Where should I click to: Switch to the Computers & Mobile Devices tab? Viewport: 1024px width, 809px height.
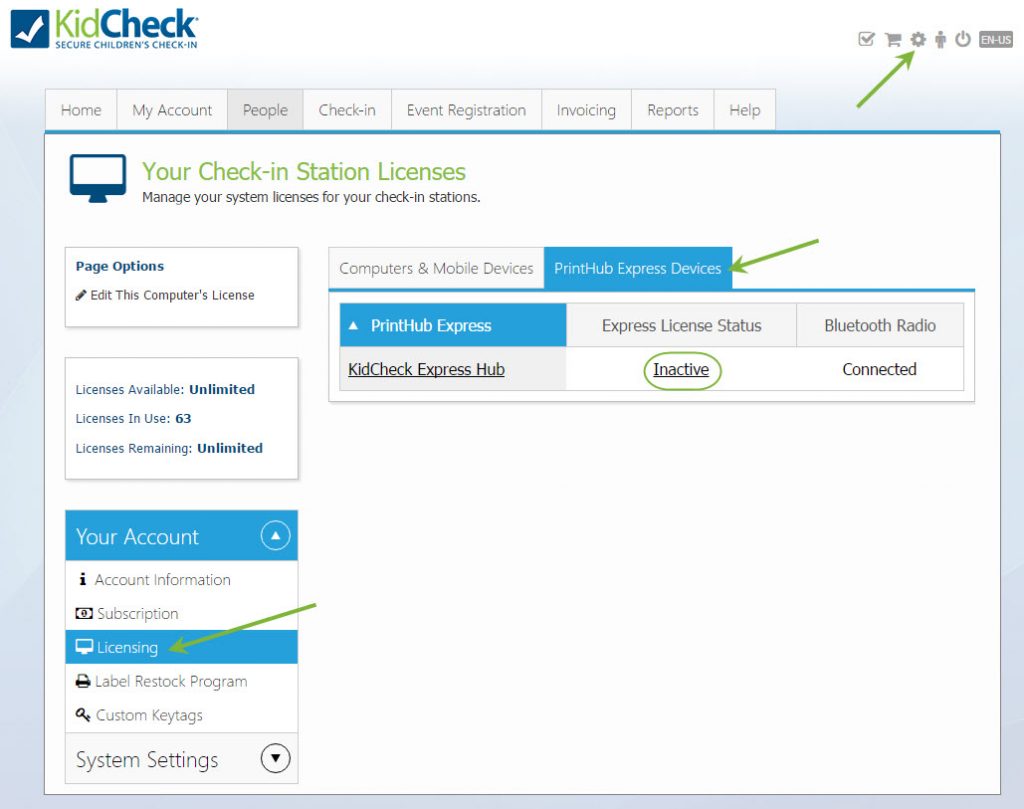[x=435, y=268]
